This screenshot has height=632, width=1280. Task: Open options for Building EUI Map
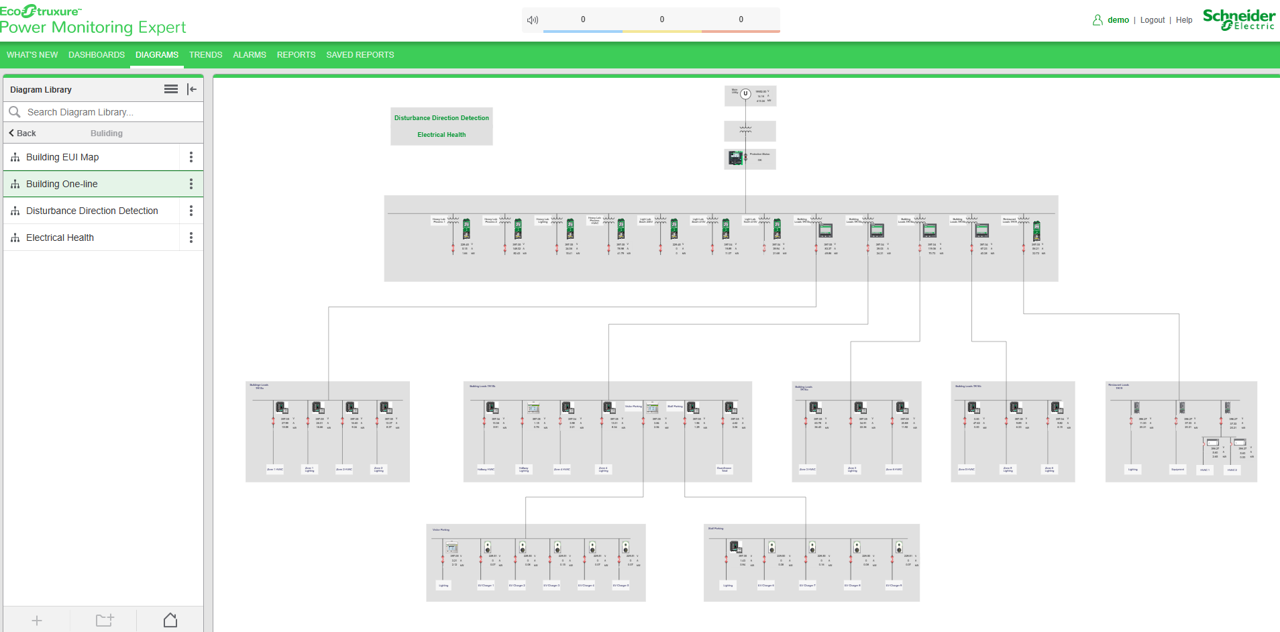[191, 157]
